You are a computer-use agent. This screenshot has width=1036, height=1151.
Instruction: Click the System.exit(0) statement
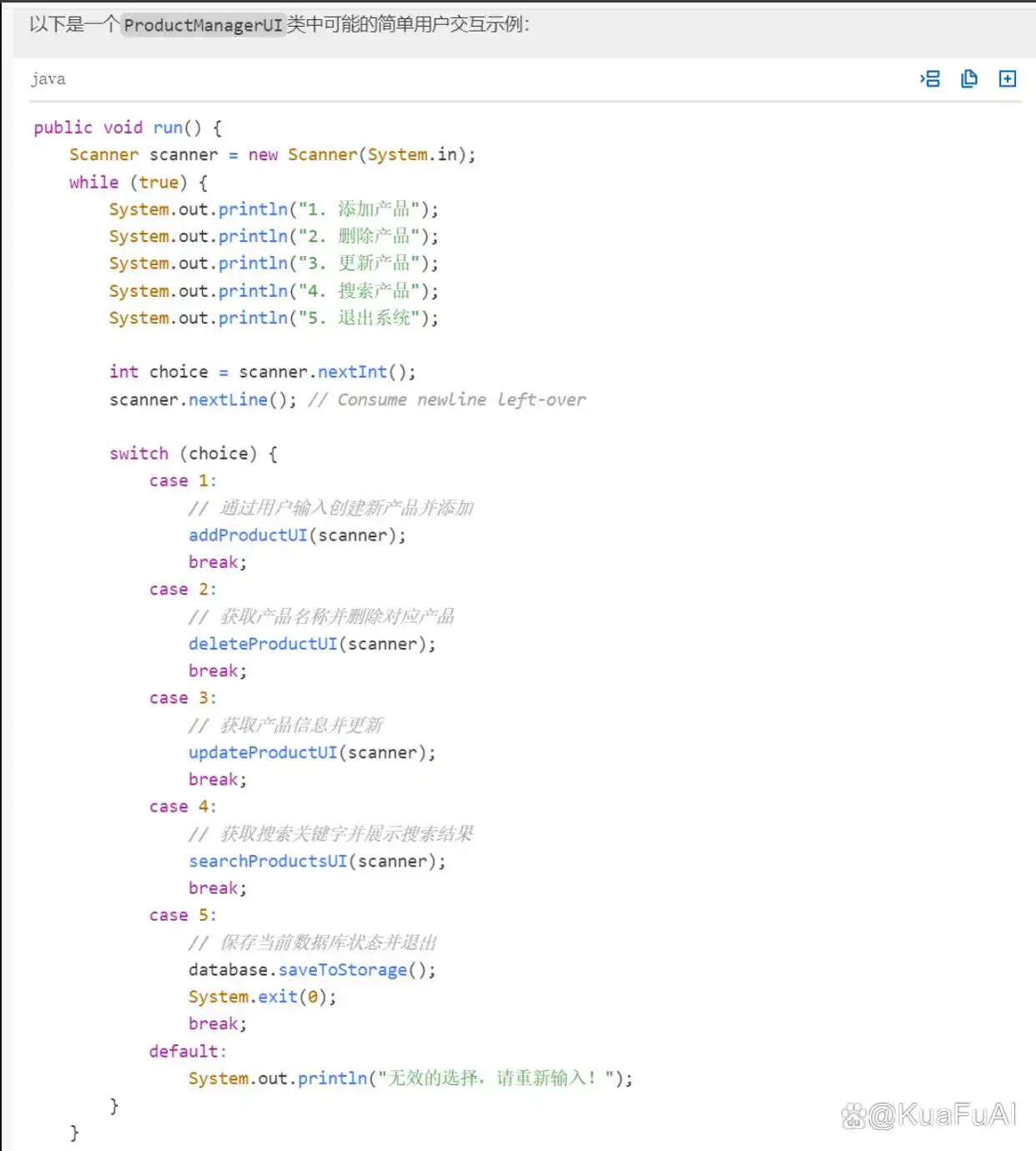262,997
